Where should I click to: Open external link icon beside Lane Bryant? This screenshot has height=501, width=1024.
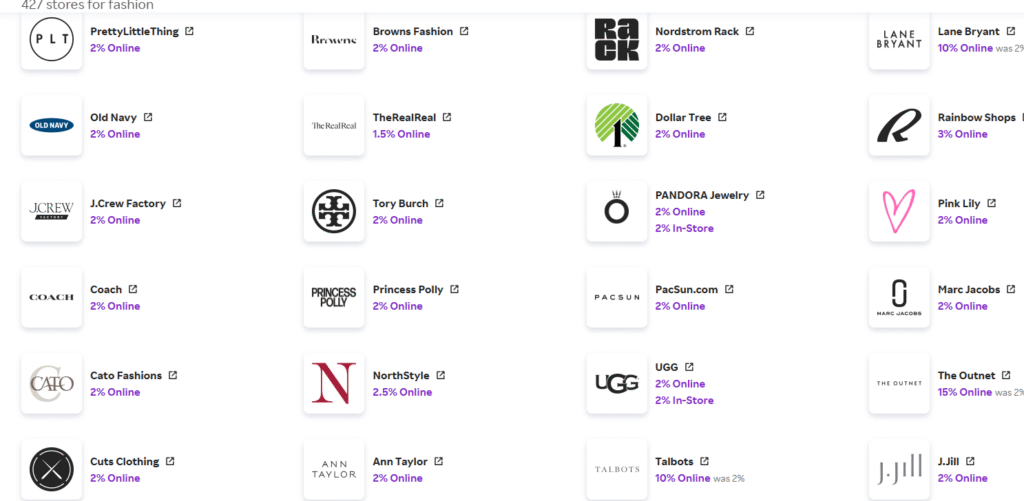1010,31
